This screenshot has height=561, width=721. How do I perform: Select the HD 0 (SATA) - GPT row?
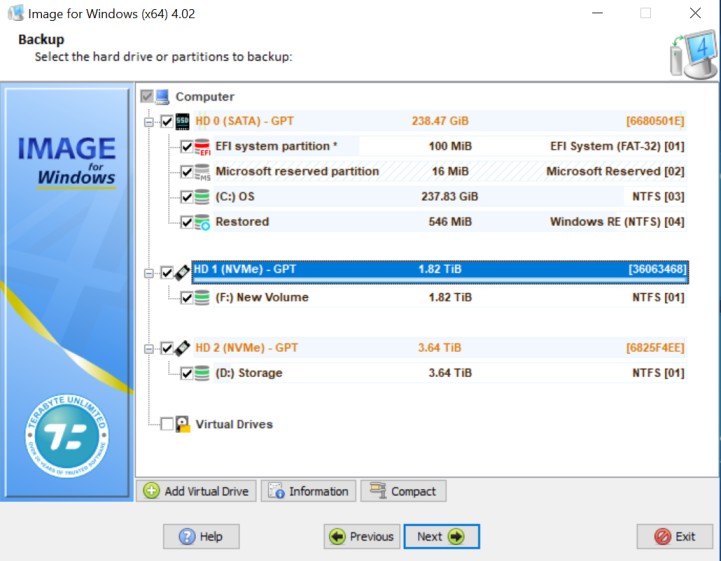click(x=440, y=121)
